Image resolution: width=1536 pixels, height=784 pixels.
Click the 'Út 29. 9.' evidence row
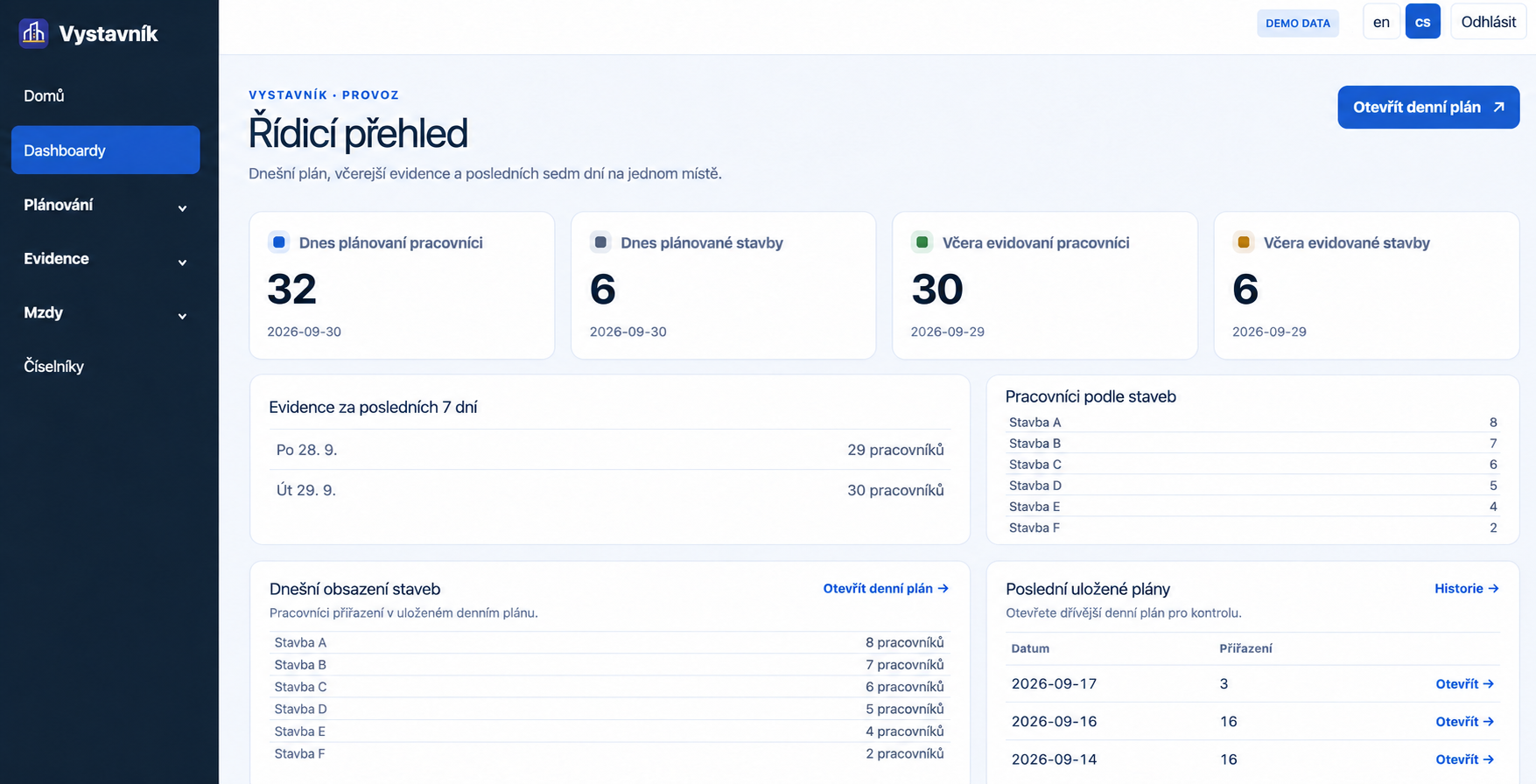tap(610, 490)
